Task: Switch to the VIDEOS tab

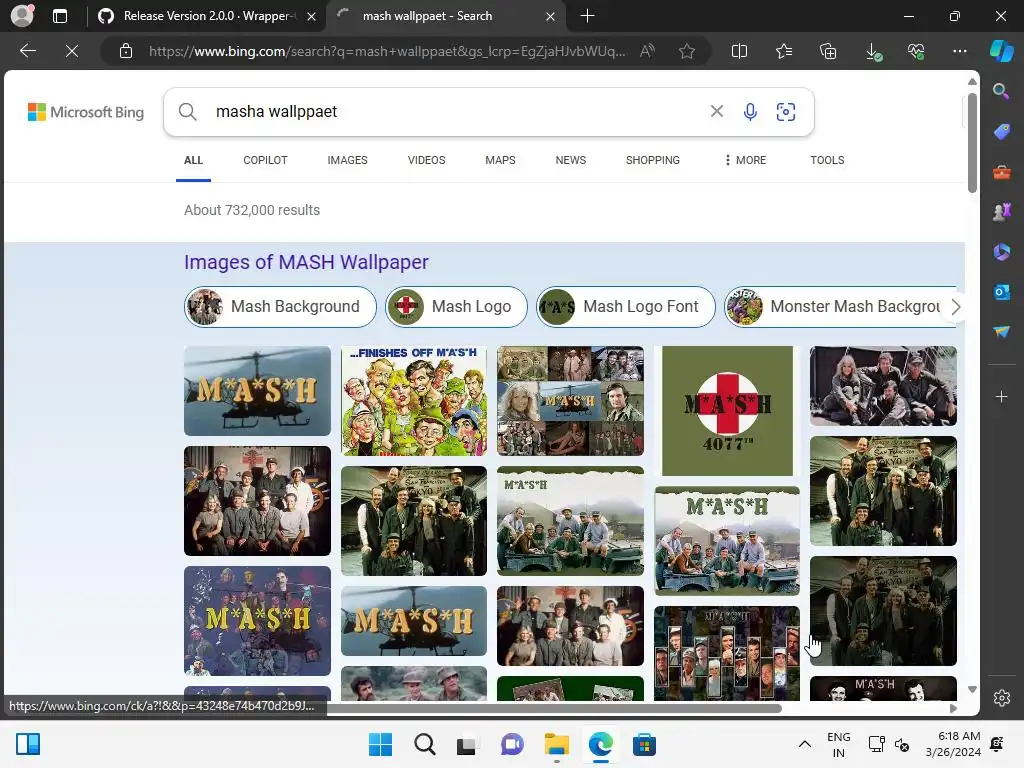Action: pos(426,160)
